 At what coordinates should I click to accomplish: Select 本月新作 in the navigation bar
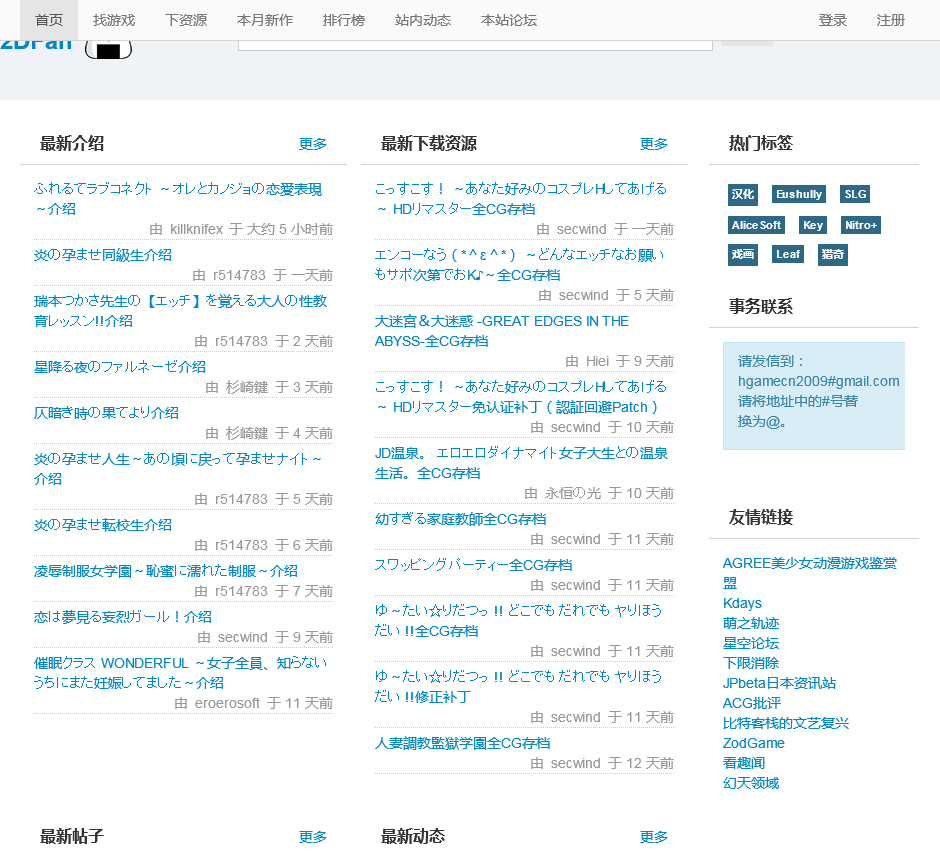(x=265, y=20)
